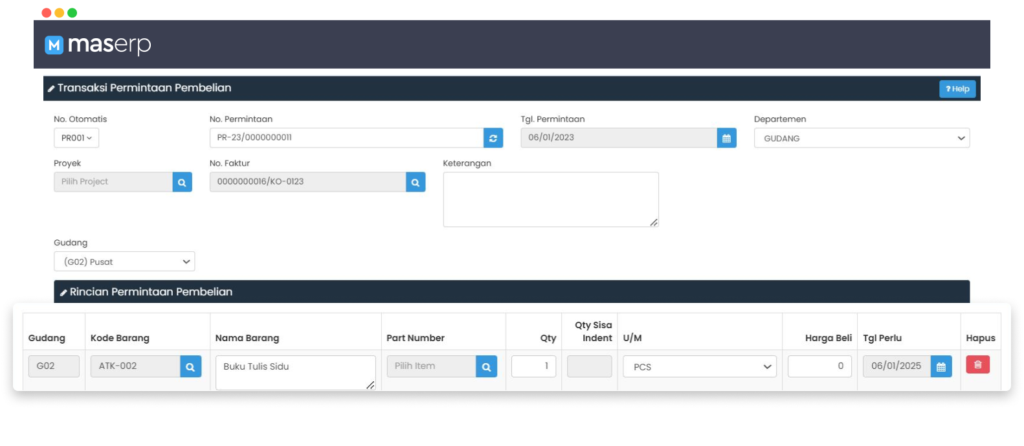
Task: Open calendar for Tgl Perlu date
Action: click(x=941, y=366)
